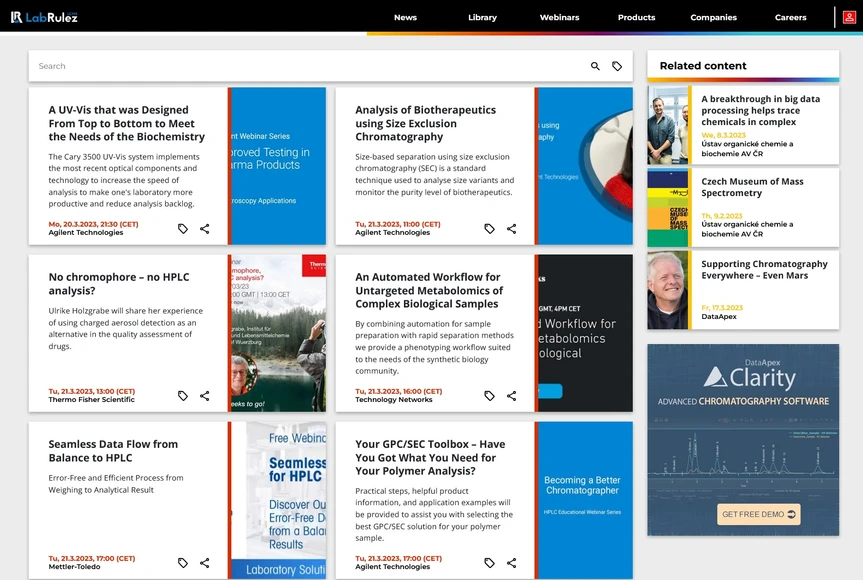Click Seamless for HPLC banner image
Image resolution: width=863 pixels, height=580 pixels.
(x=278, y=500)
